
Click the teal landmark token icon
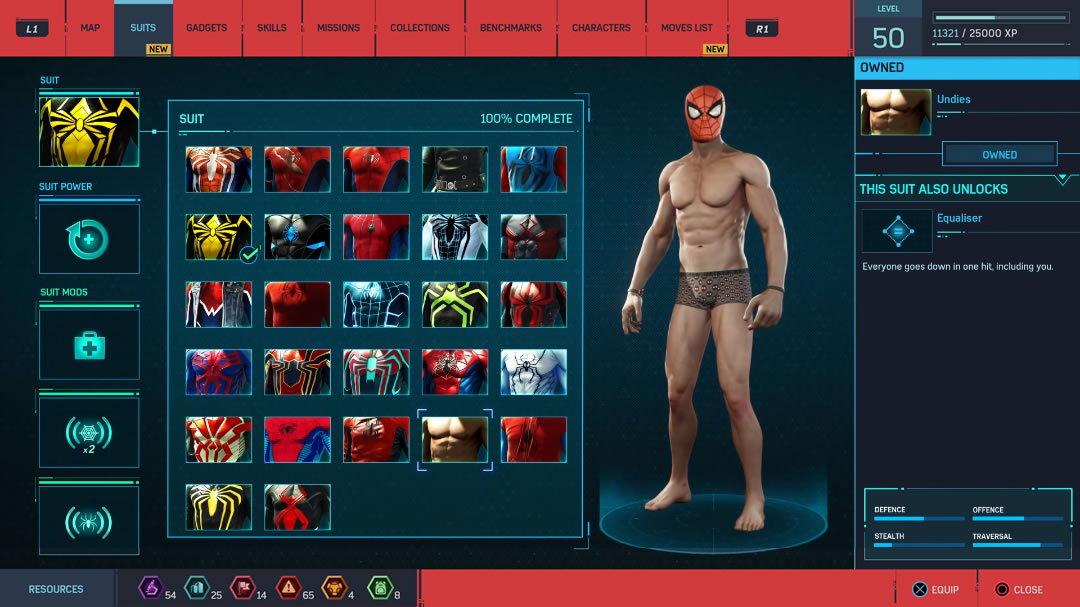coord(197,588)
